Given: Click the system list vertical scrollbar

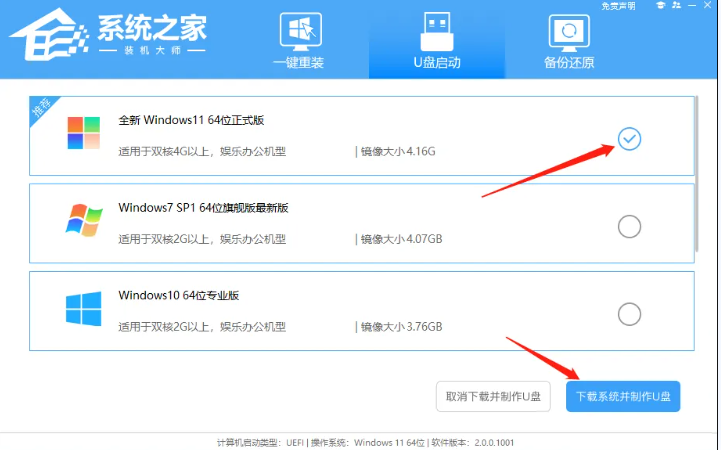Looking at the screenshot, I should coord(697,174).
